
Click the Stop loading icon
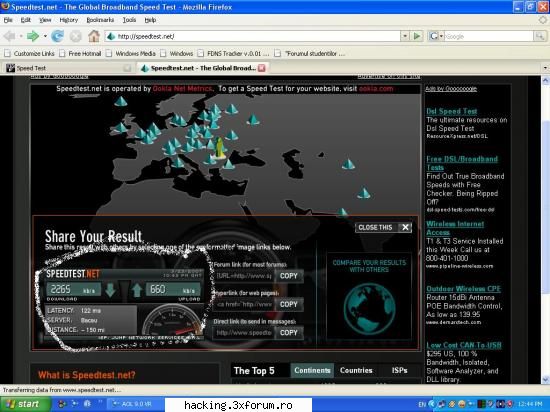point(75,36)
